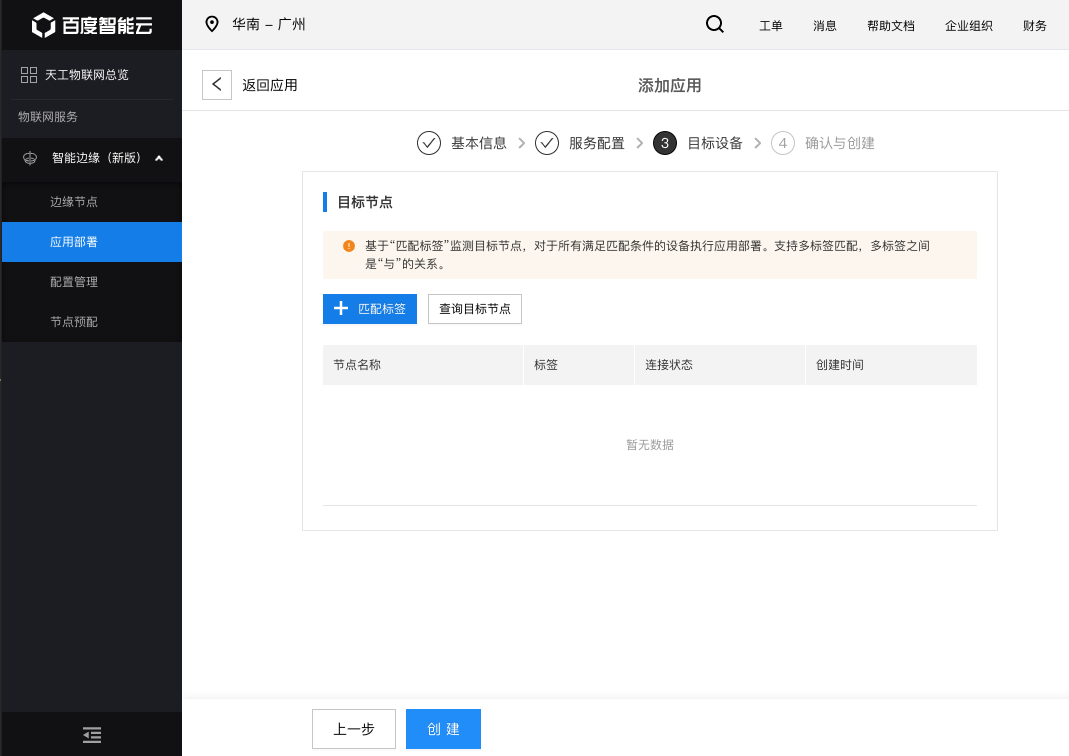
Task: Click the 查询目标节点 button
Action: click(475, 309)
